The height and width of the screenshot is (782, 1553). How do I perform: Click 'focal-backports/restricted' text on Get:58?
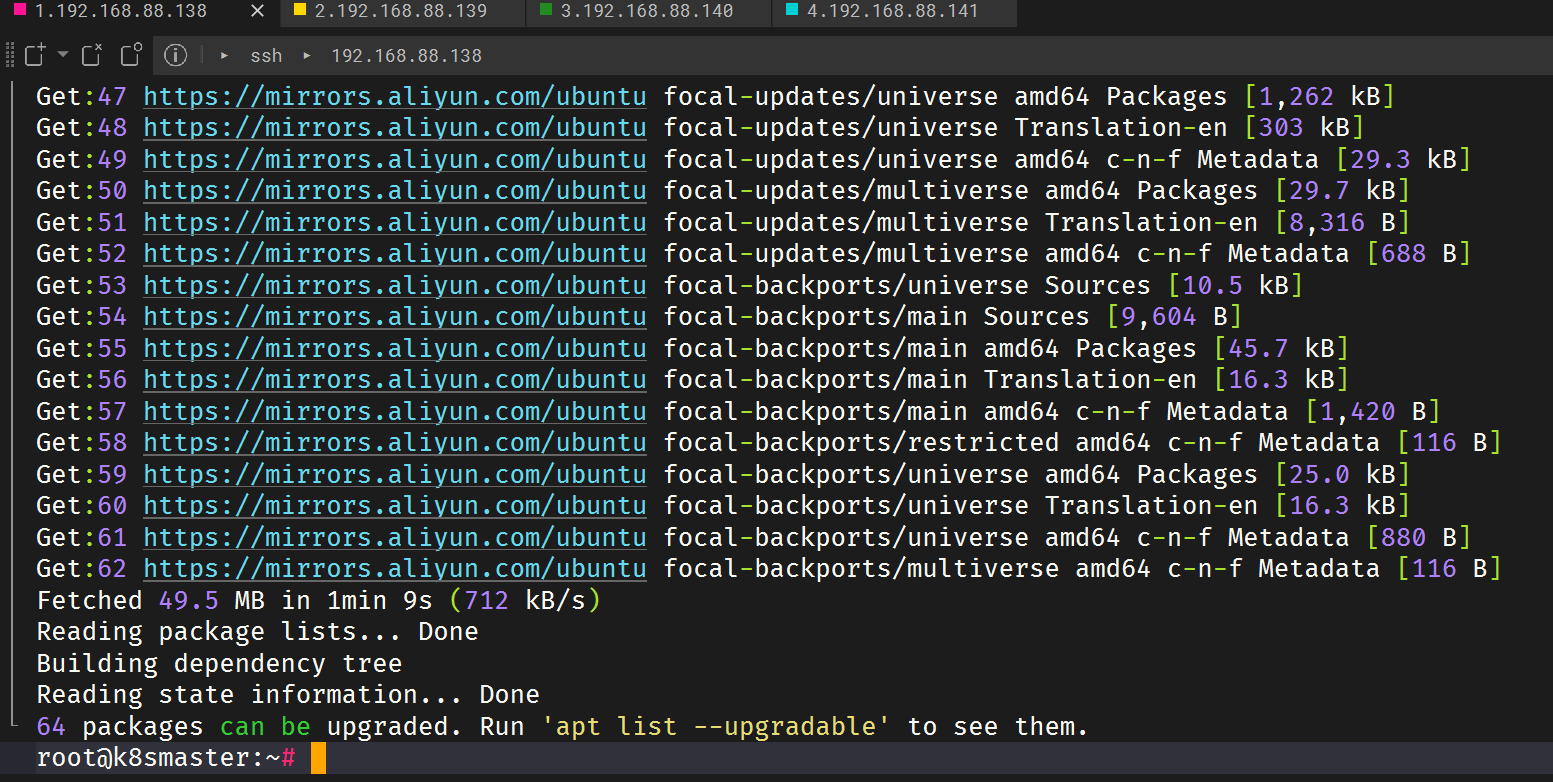pyautogui.click(x=861, y=443)
